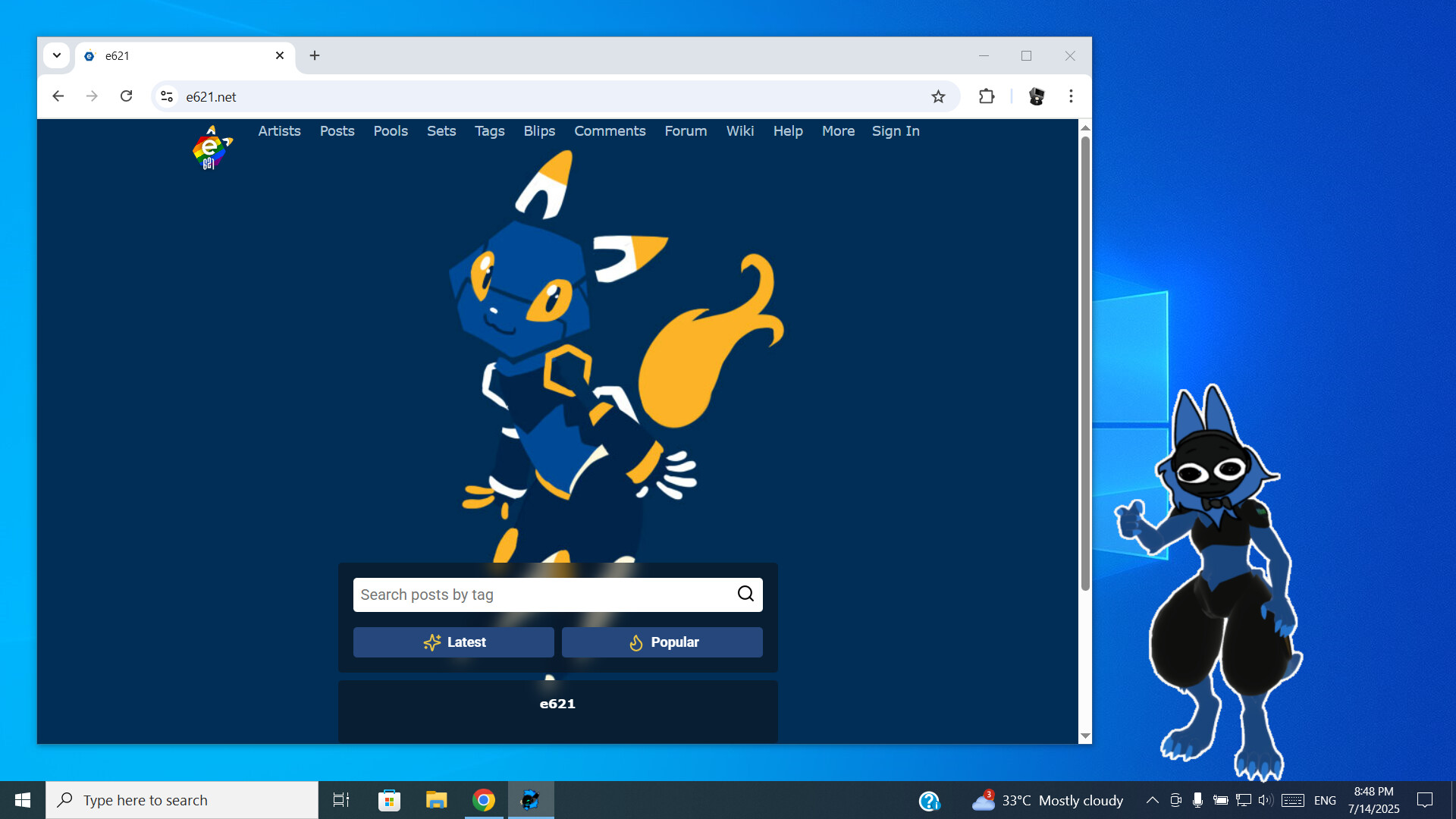Open the Chrome three-dot menu
This screenshot has width=1456, height=819.
[1071, 96]
